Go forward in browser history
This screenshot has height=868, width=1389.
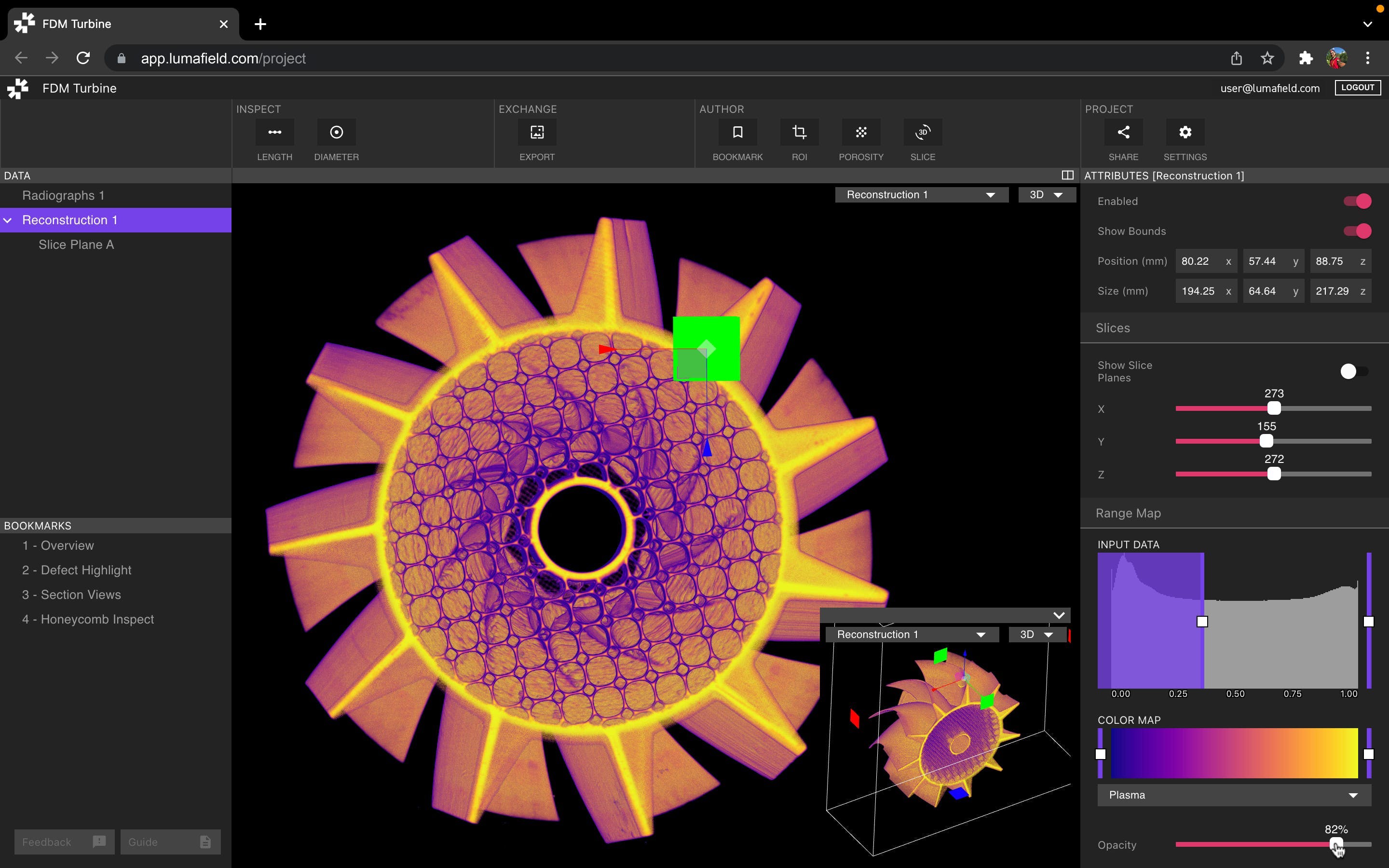click(x=52, y=58)
